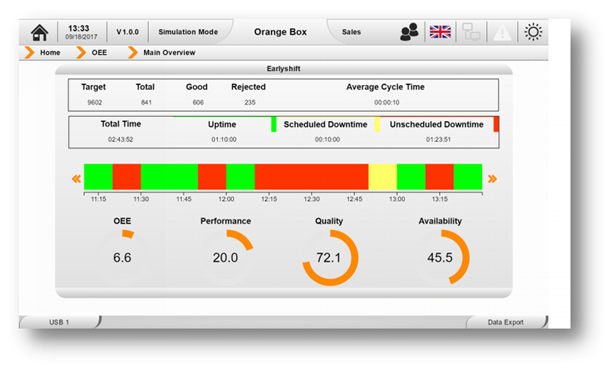The width and height of the screenshot is (613, 371).
Task: Click the yellow scheduled downtime segment
Action: tap(382, 177)
